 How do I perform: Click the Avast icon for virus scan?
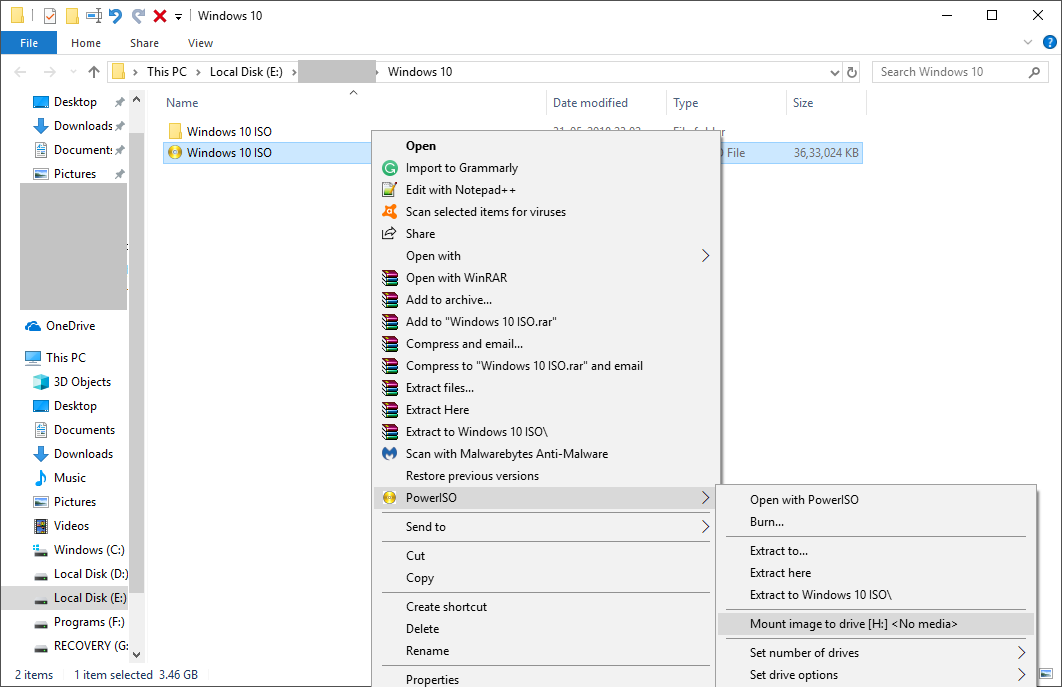(390, 212)
